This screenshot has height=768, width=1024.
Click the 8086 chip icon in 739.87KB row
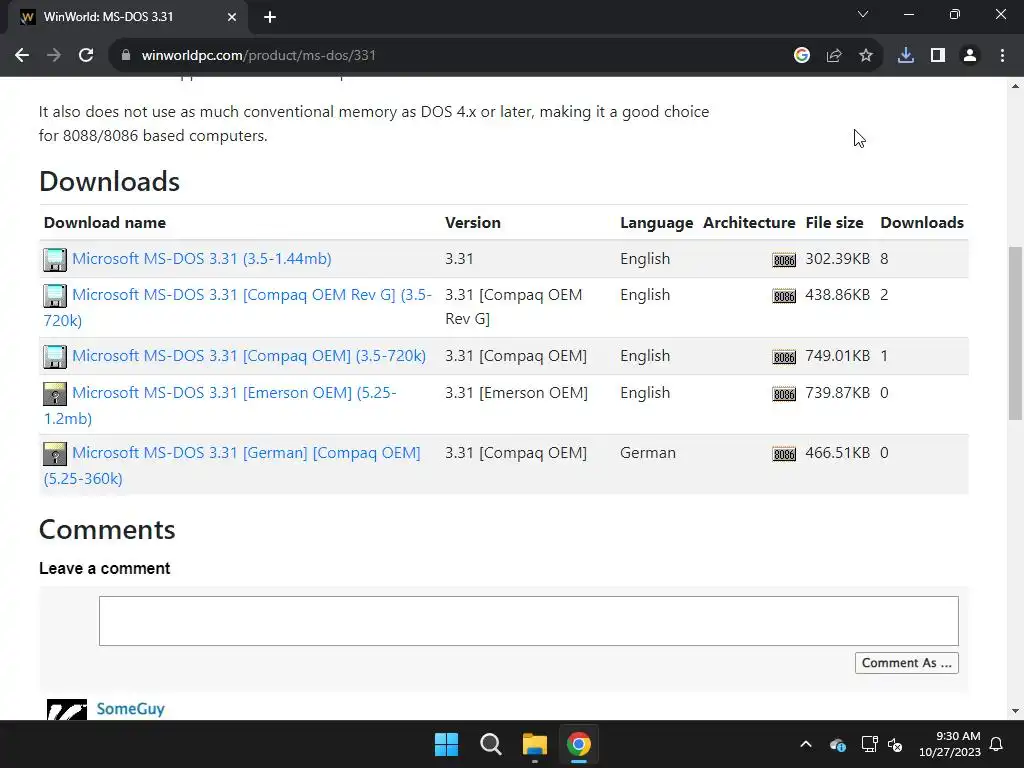pos(784,394)
